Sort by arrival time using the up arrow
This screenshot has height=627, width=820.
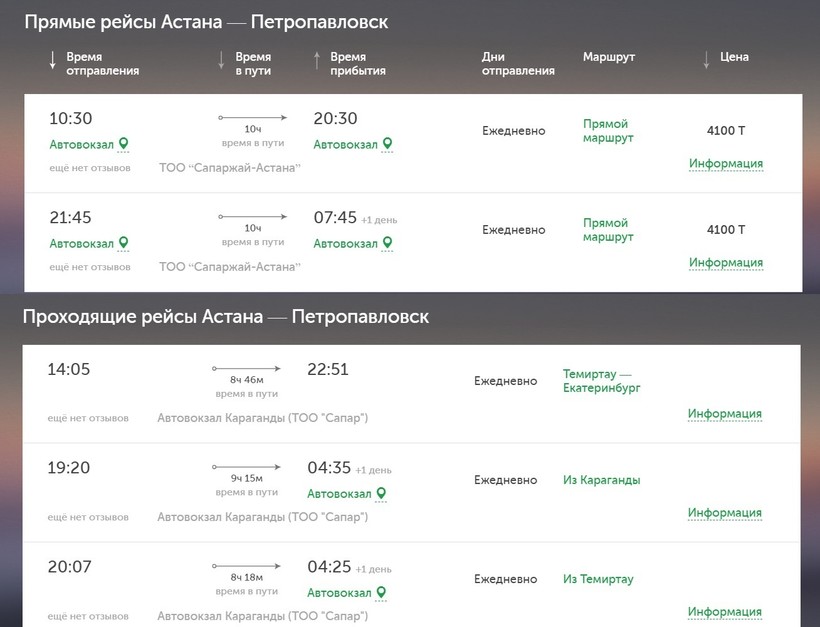pyautogui.click(x=318, y=61)
